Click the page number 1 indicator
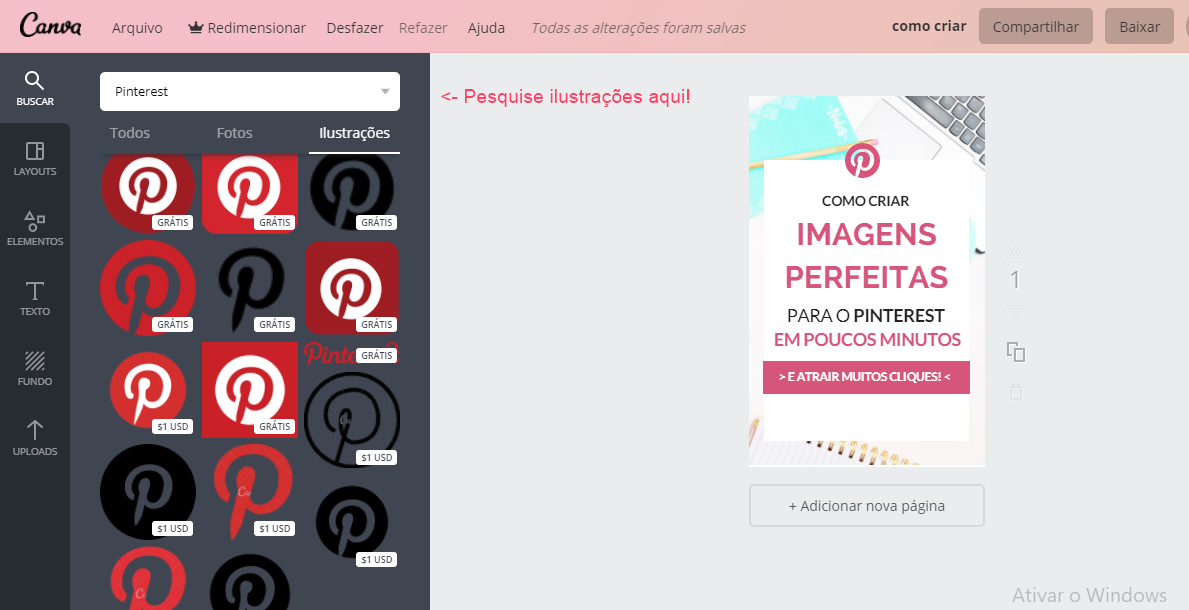Screen dimensions: 1189x610 (1015, 281)
